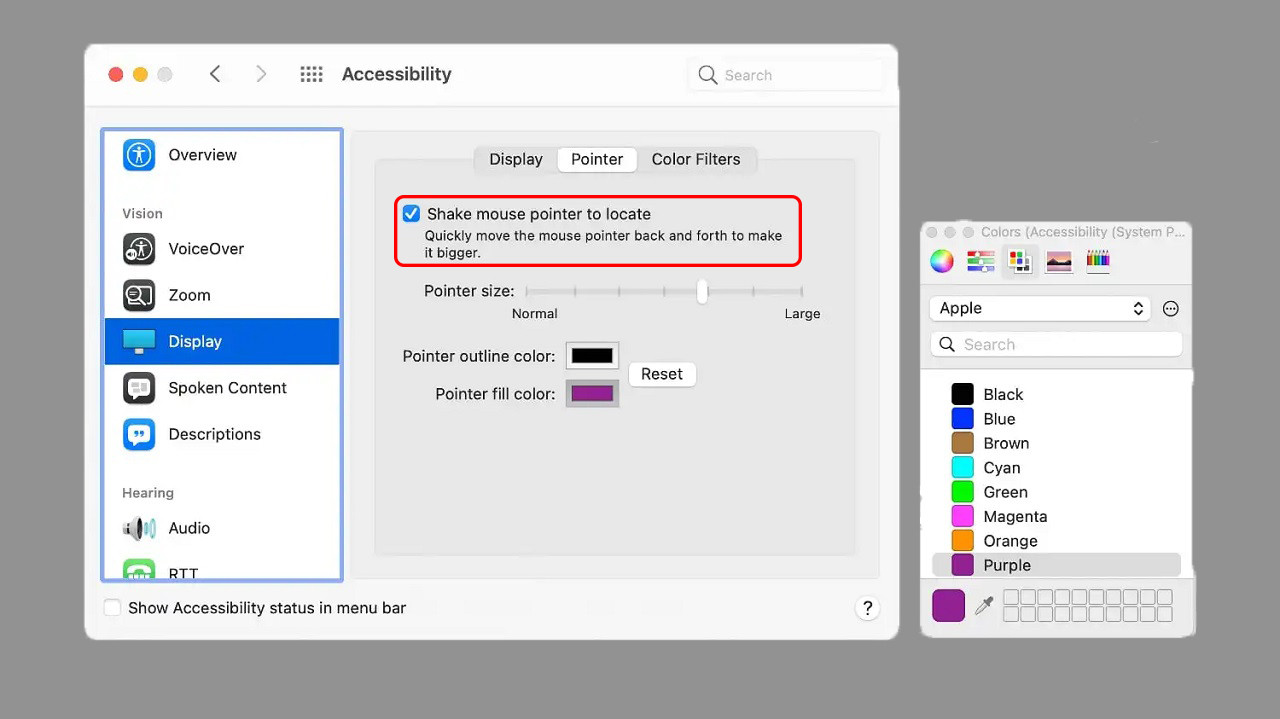Screen dimensions: 1280x719
Task: Switch to color sliders picker mode
Action: click(x=980, y=261)
